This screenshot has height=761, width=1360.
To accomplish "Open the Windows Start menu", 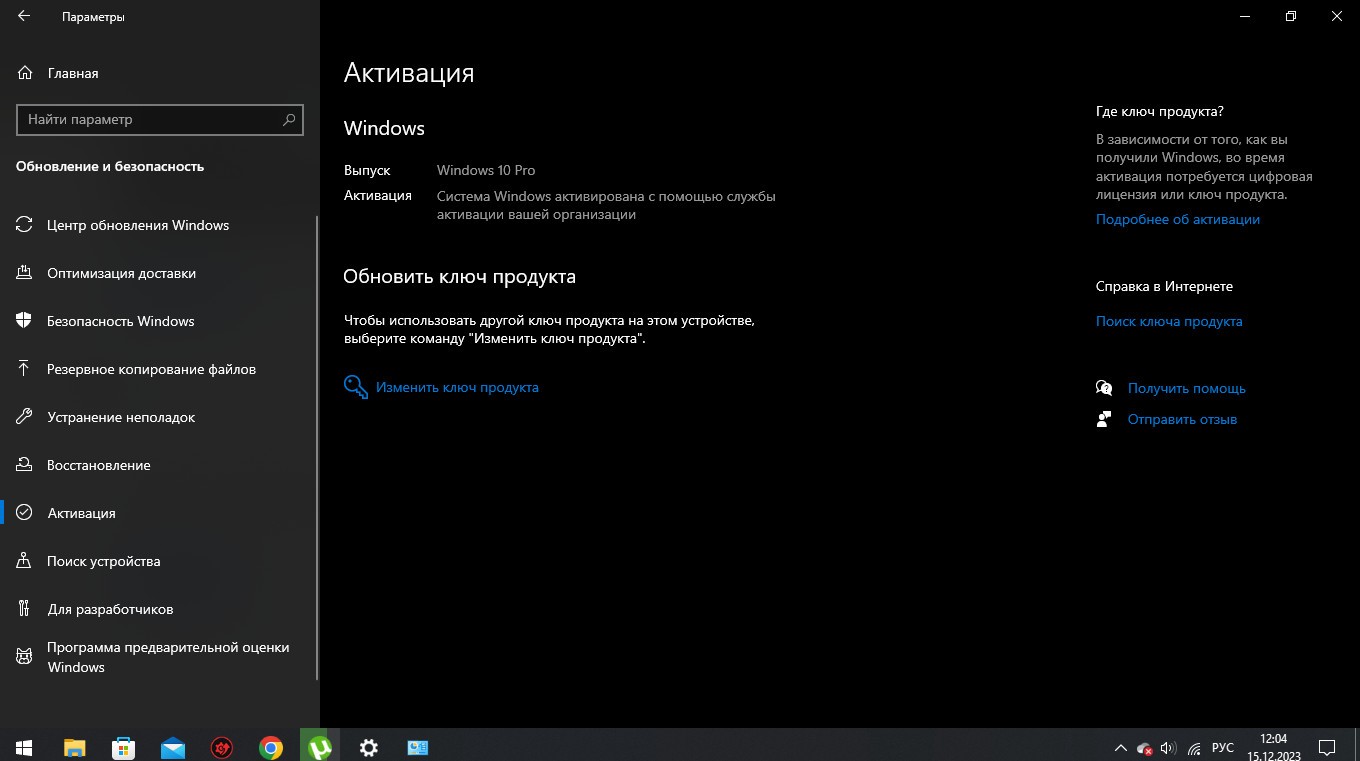I will (x=24, y=747).
